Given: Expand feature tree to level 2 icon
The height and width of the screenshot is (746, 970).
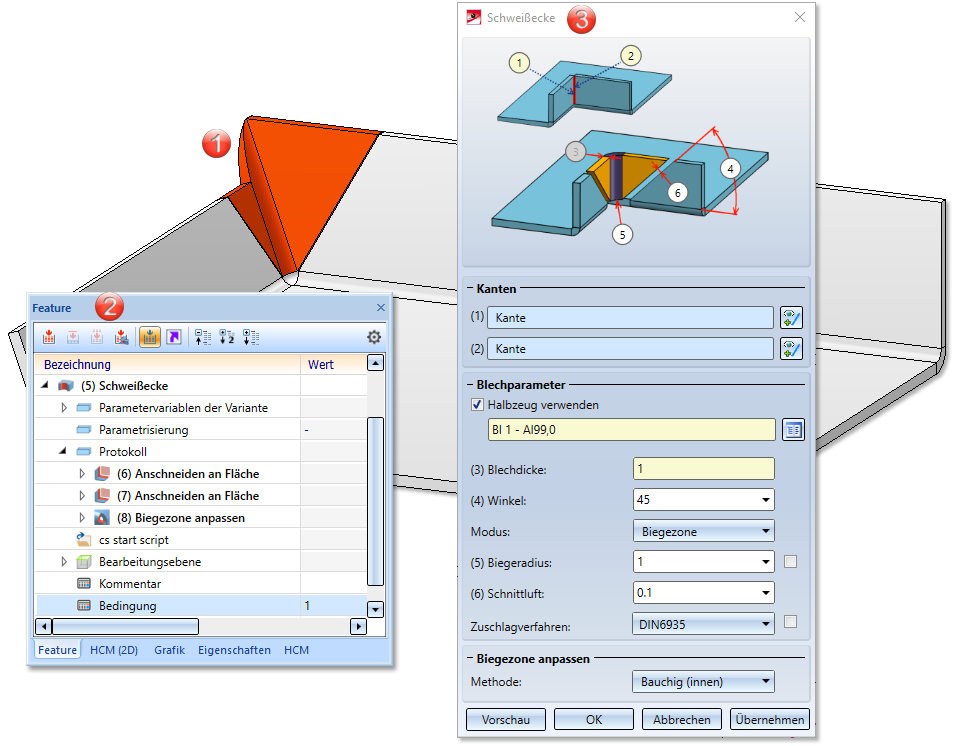Looking at the screenshot, I should pos(227,337).
